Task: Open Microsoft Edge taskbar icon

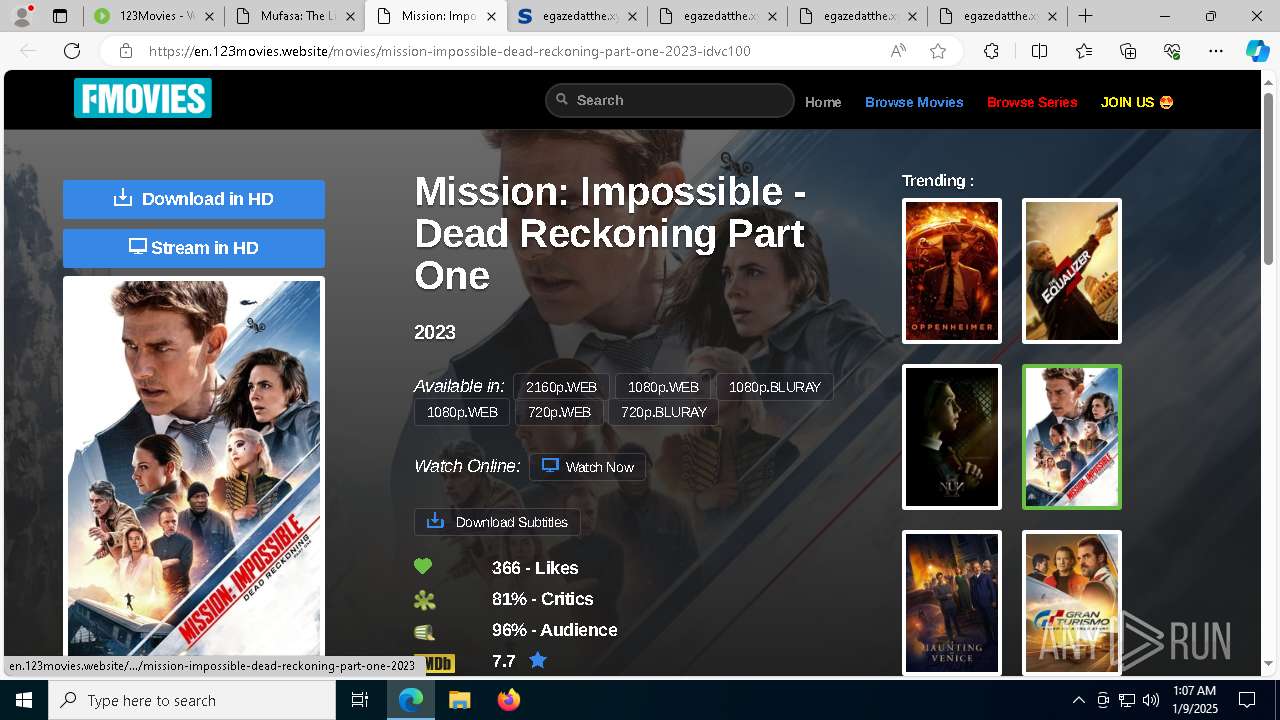Action: tap(411, 700)
